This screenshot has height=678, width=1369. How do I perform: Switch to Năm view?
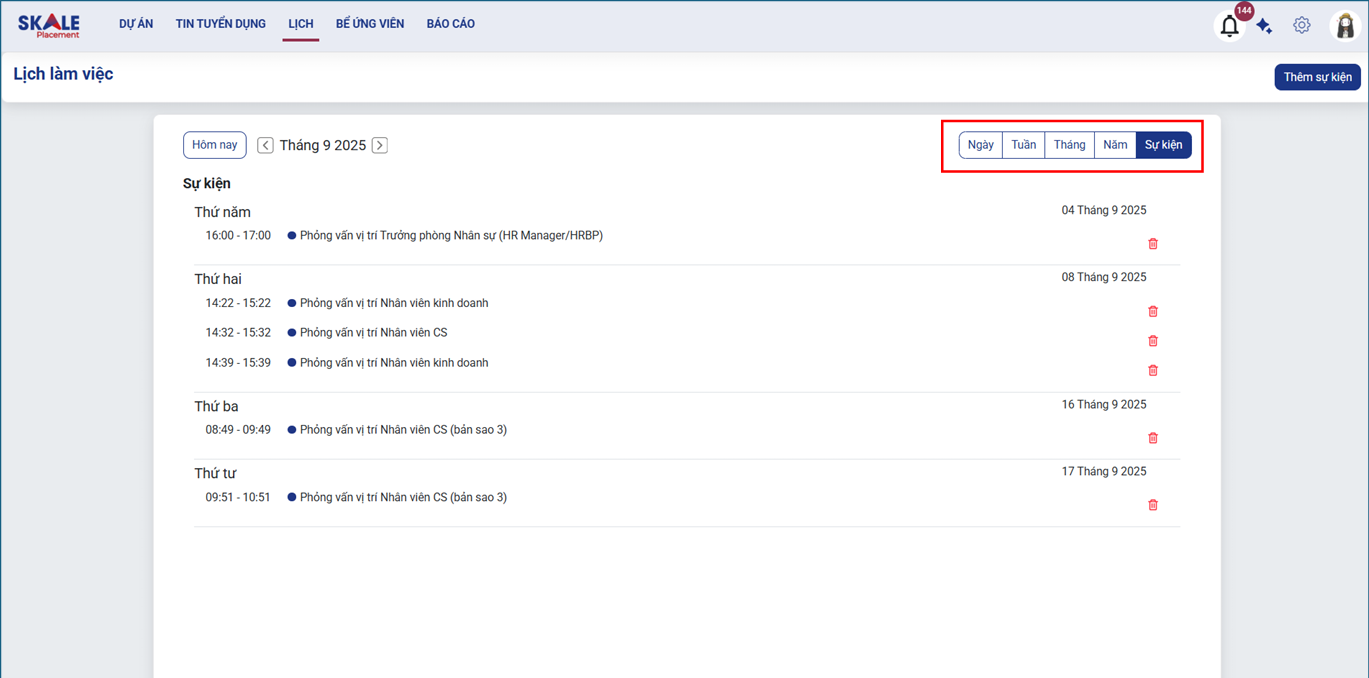pyautogui.click(x=1115, y=145)
